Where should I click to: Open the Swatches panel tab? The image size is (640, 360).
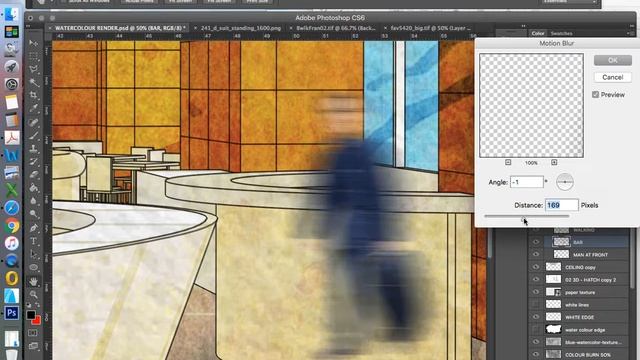coord(561,33)
